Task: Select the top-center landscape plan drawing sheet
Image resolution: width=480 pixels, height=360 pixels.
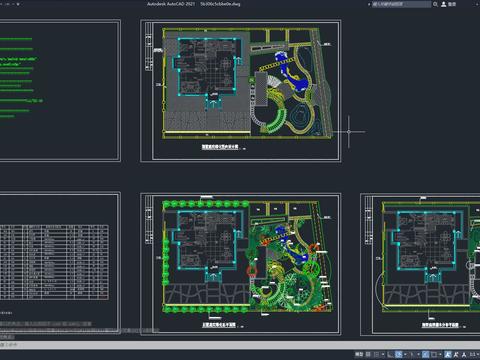Action: pos(241,91)
